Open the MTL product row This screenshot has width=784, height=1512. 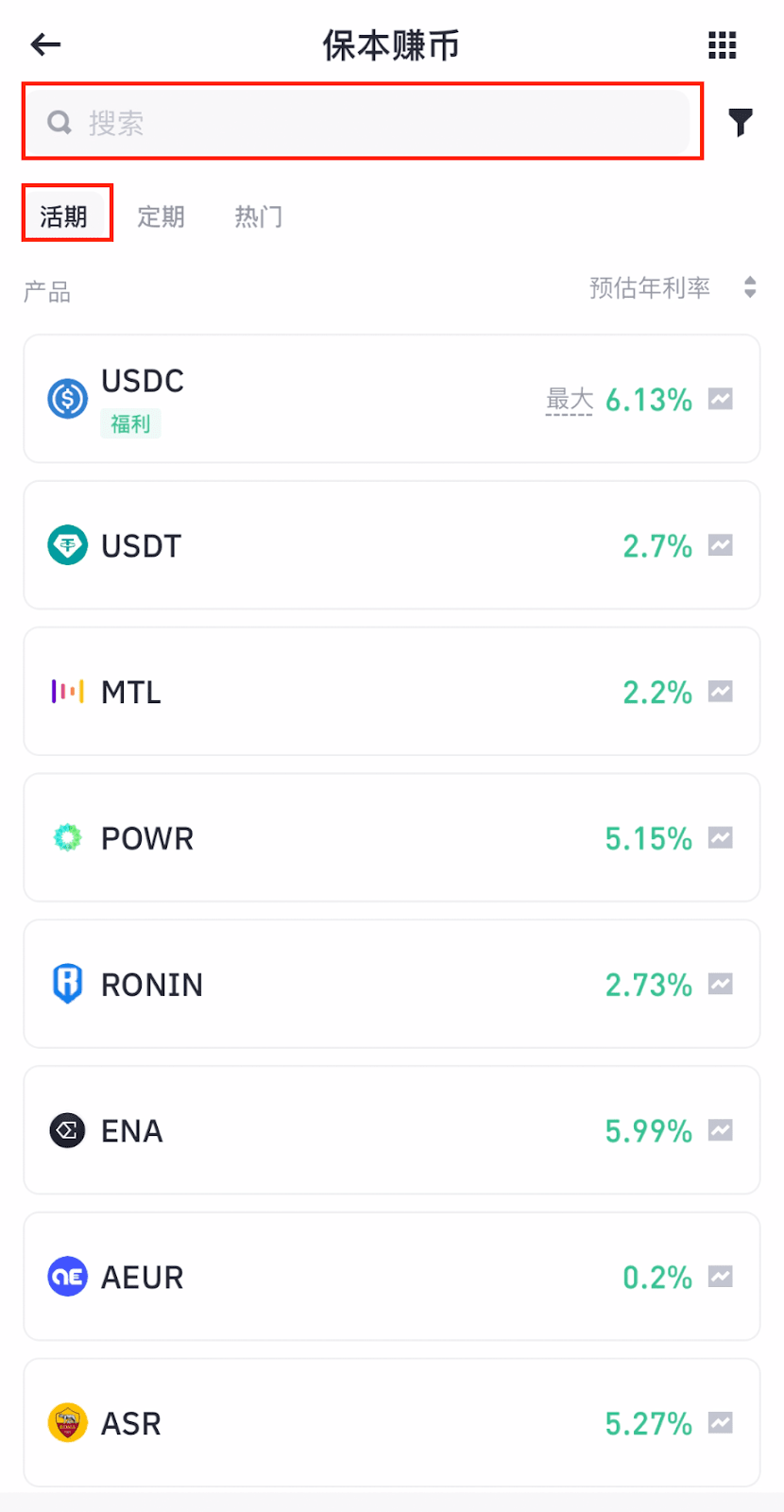[391, 692]
